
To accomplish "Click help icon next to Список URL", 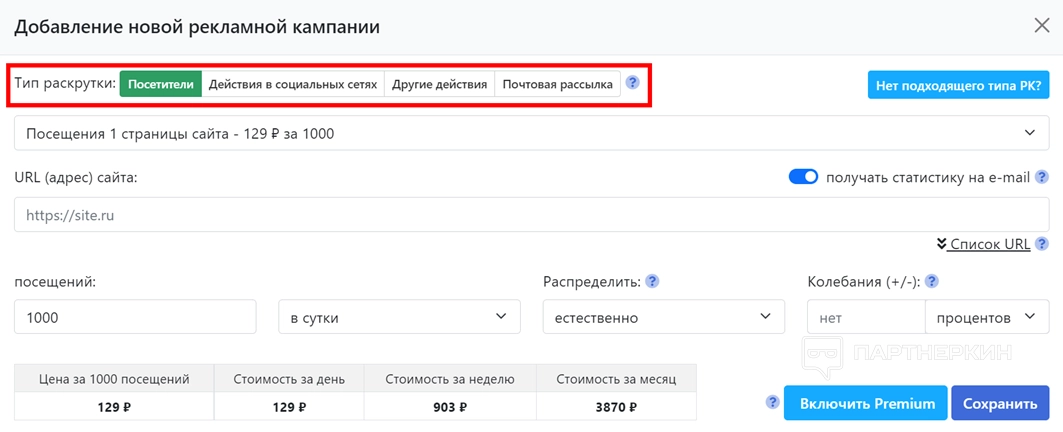I will point(1042,243).
